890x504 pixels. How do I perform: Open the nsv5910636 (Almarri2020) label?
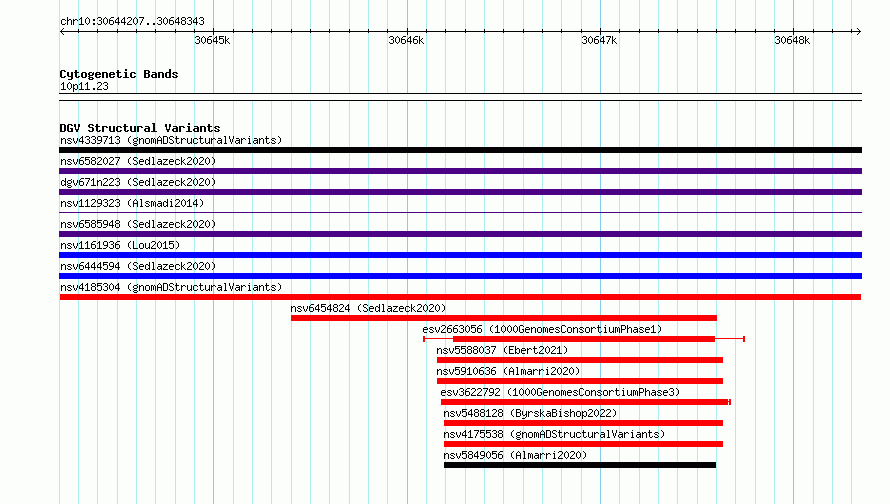tap(508, 371)
